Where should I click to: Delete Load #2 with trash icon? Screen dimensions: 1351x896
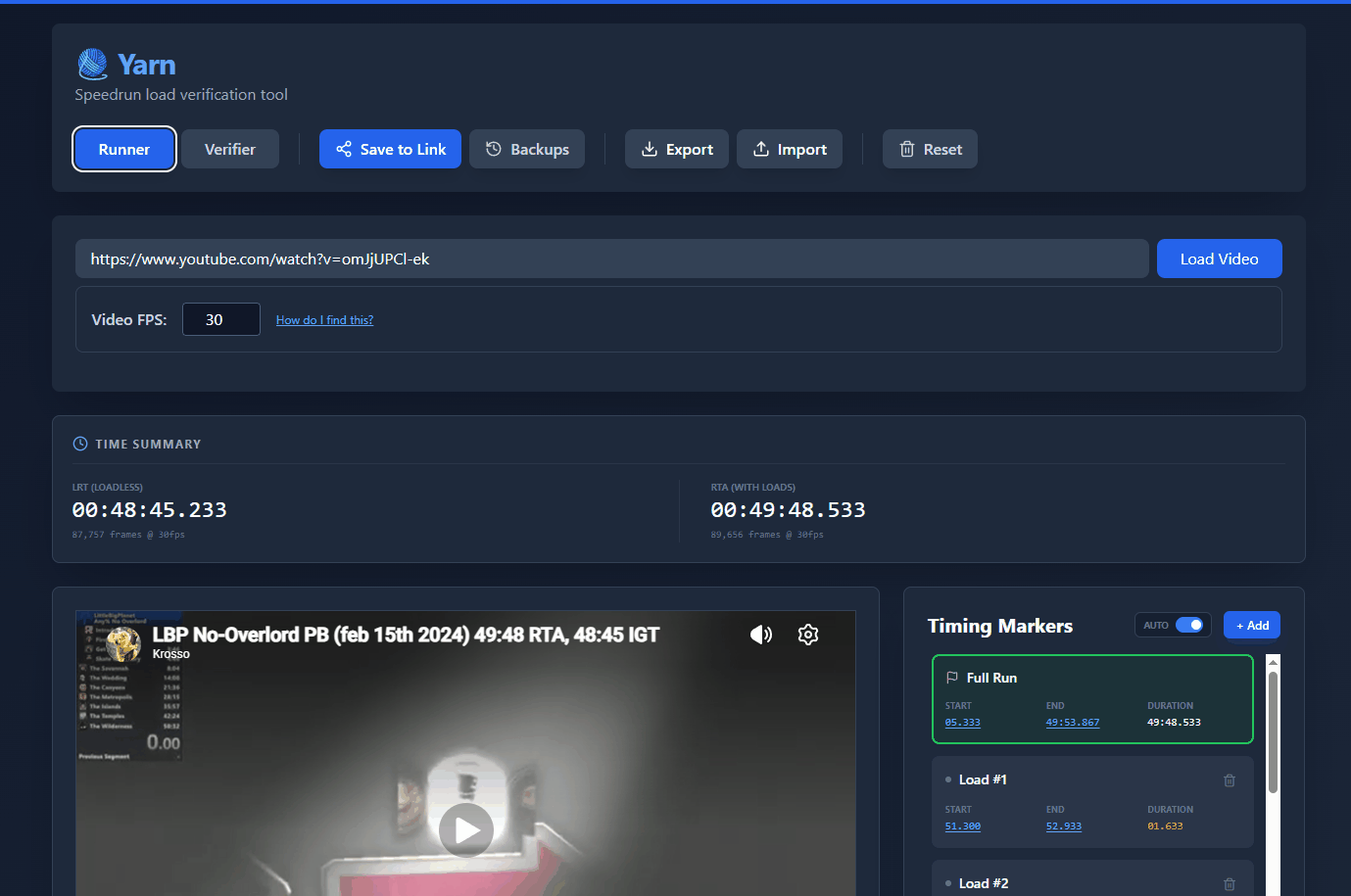coord(1230,884)
